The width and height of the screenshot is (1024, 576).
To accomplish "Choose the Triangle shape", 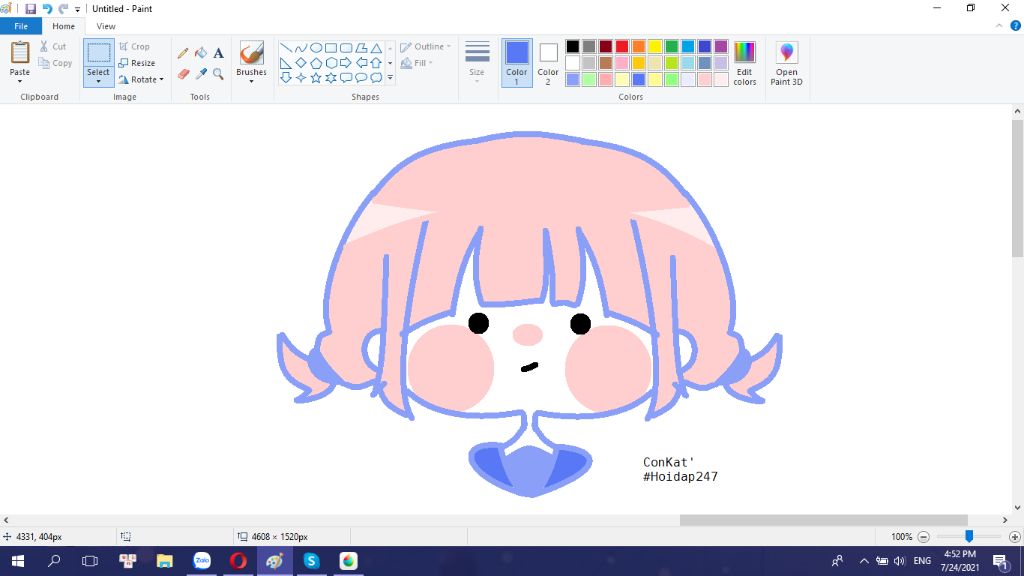I will pos(376,48).
